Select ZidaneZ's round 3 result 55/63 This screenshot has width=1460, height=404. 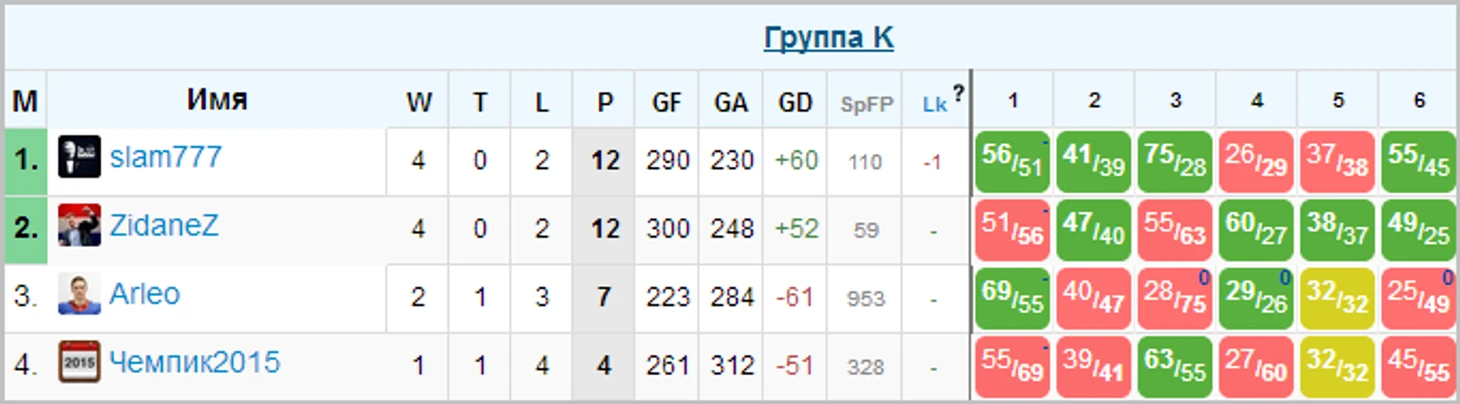(x=1175, y=230)
